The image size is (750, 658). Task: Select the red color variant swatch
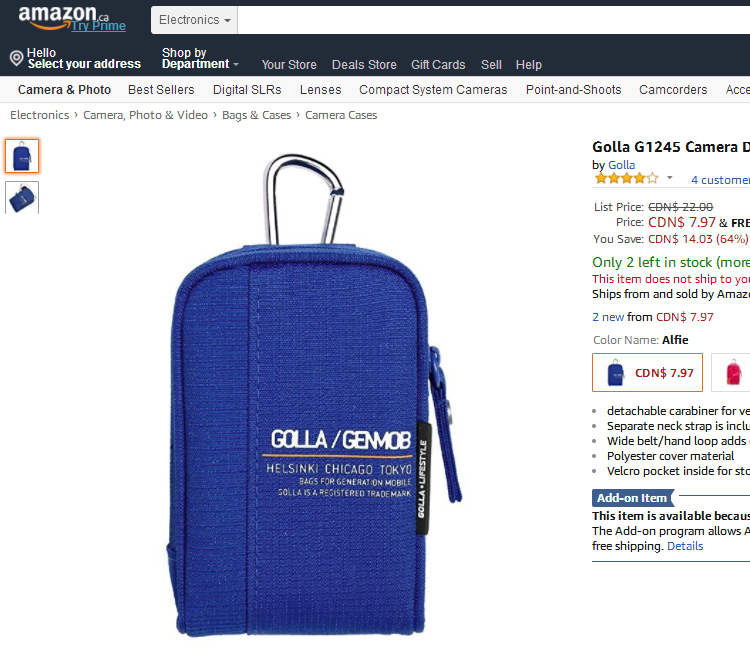[x=731, y=373]
